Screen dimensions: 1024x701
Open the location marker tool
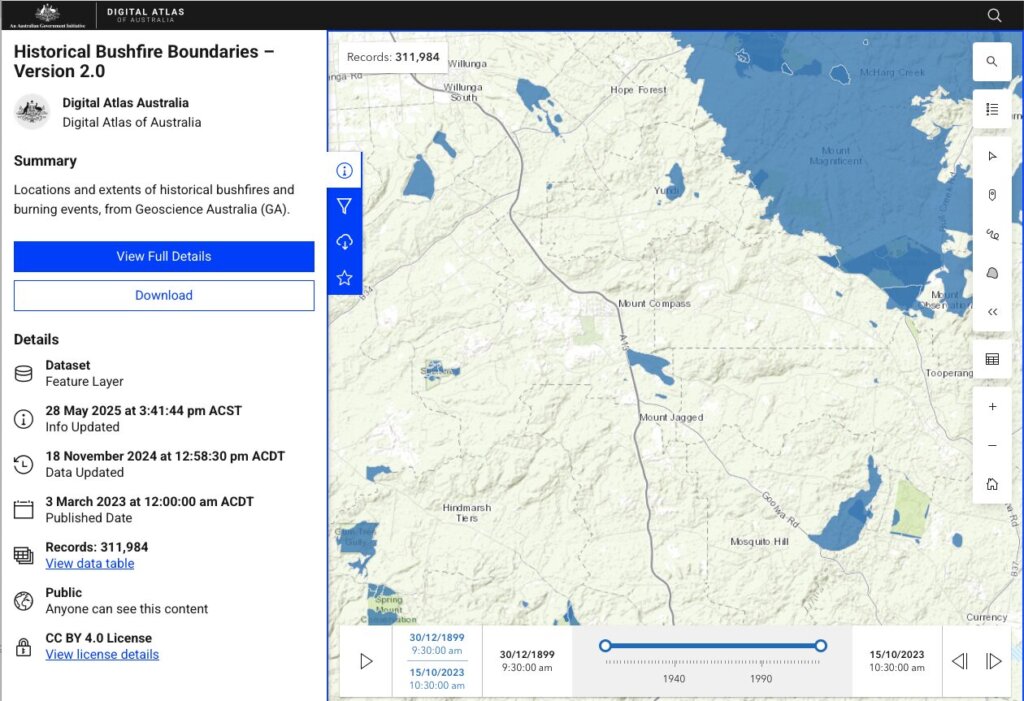(992, 195)
